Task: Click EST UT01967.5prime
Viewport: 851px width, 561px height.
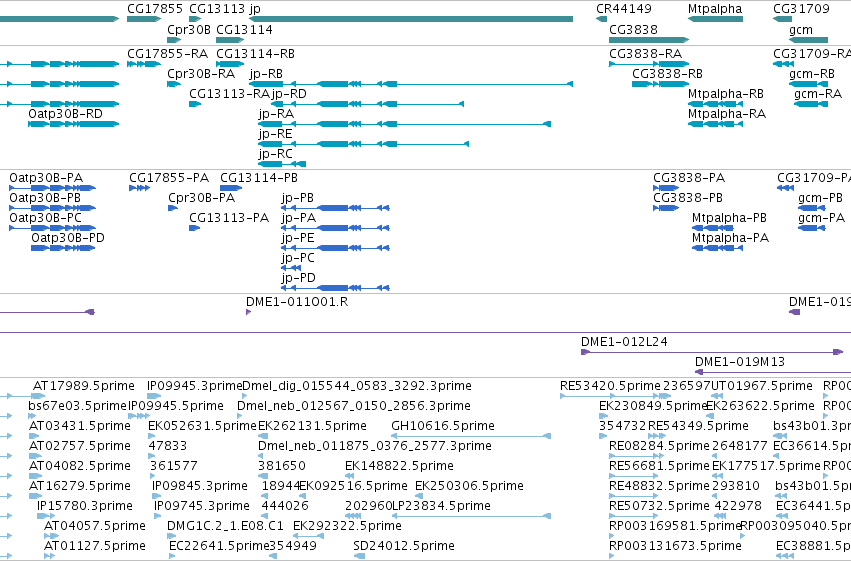Action: [x=761, y=386]
